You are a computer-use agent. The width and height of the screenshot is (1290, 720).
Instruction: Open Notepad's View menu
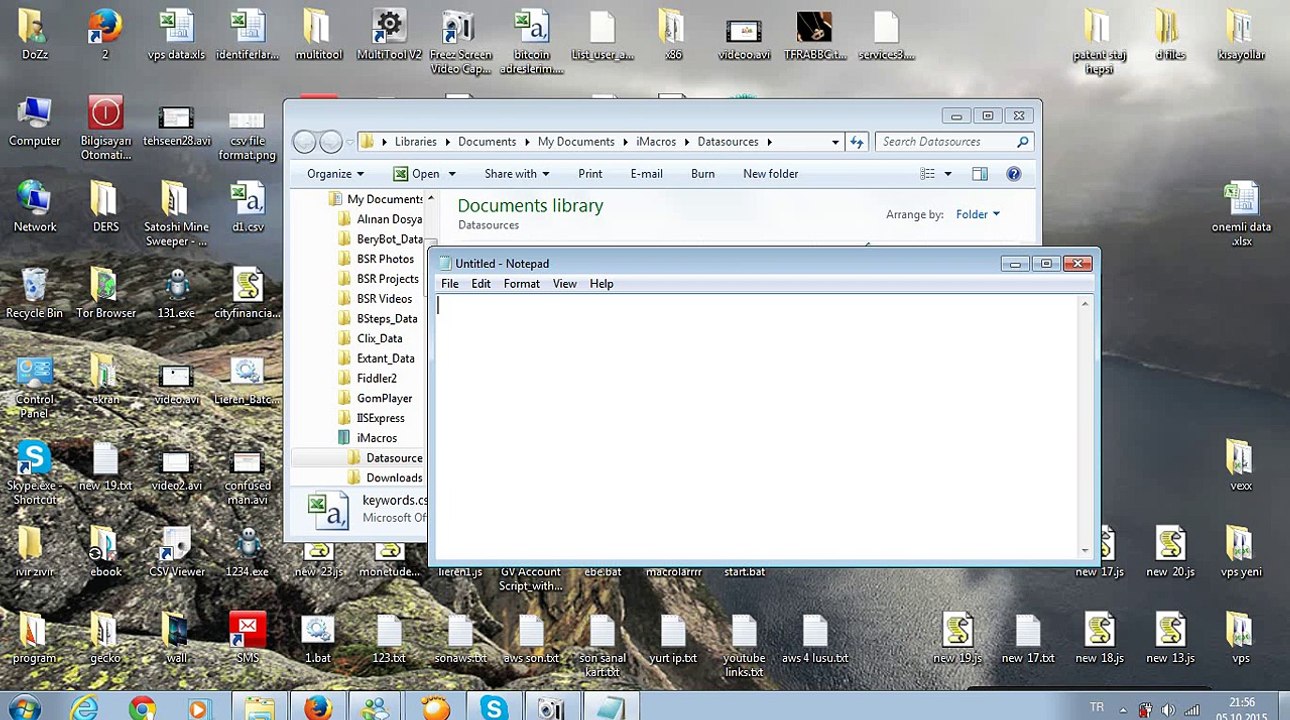(x=564, y=284)
